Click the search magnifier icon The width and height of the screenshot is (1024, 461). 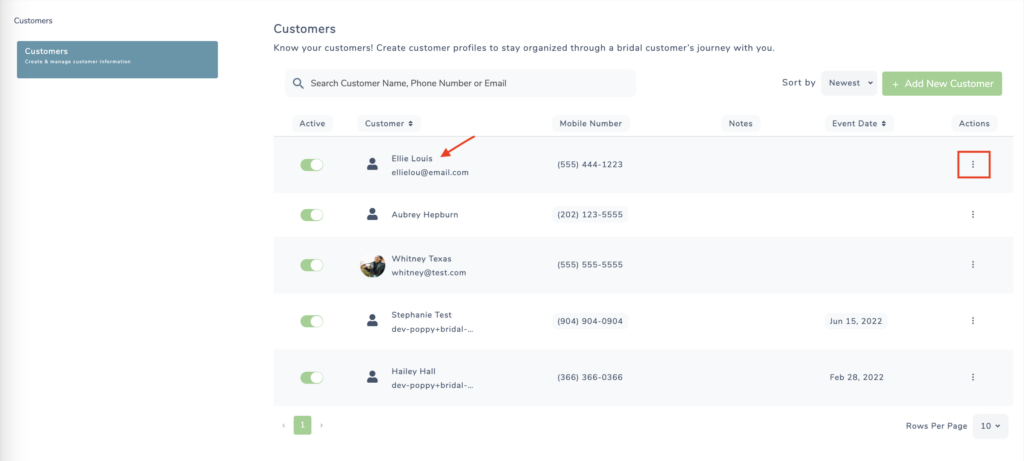[x=298, y=84]
